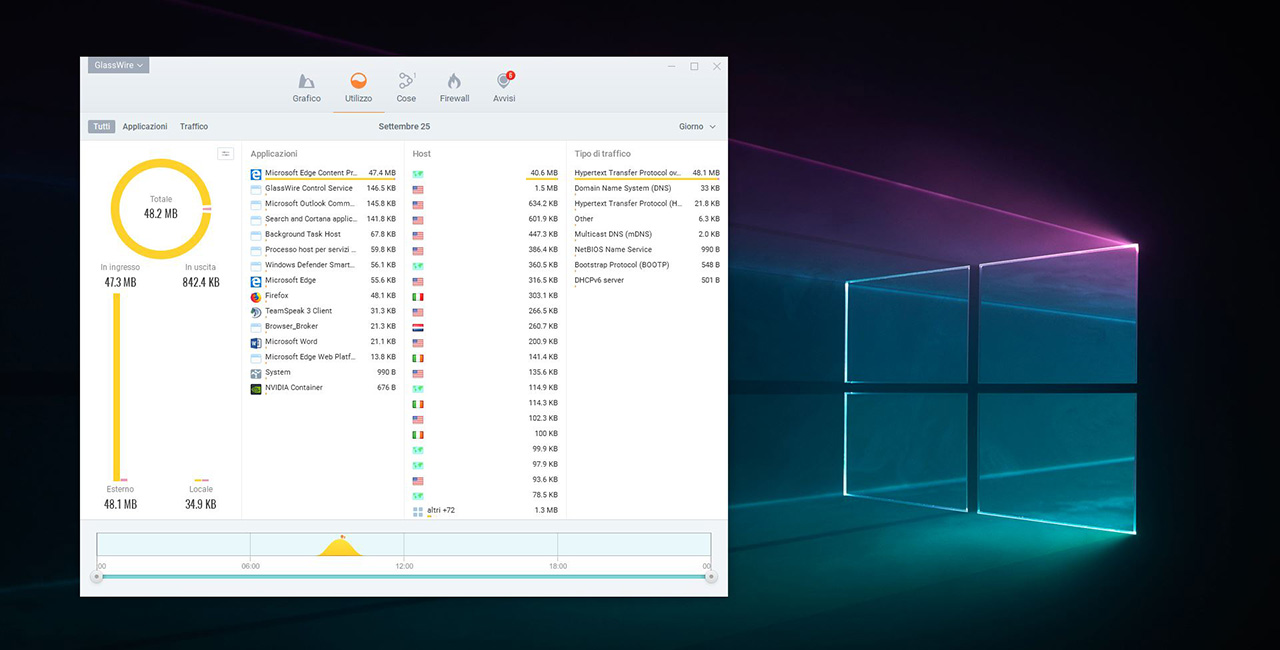This screenshot has width=1280, height=650.
Task: Click the US flag in 1.5 MB host row
Action: pos(418,189)
